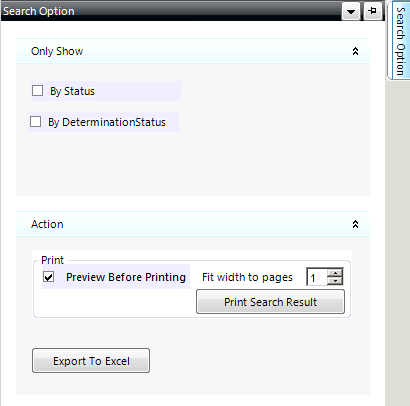This screenshot has height=406, width=410.
Task: Click the Print group label
Action: pyautogui.click(x=52, y=260)
